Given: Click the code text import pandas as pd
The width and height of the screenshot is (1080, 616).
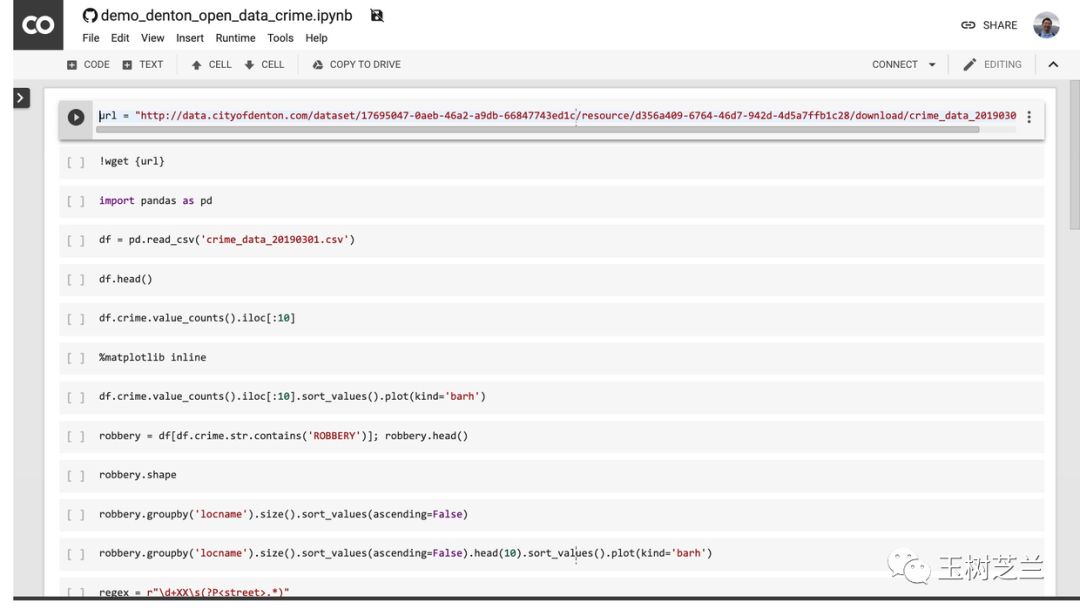Looking at the screenshot, I should pos(156,201).
